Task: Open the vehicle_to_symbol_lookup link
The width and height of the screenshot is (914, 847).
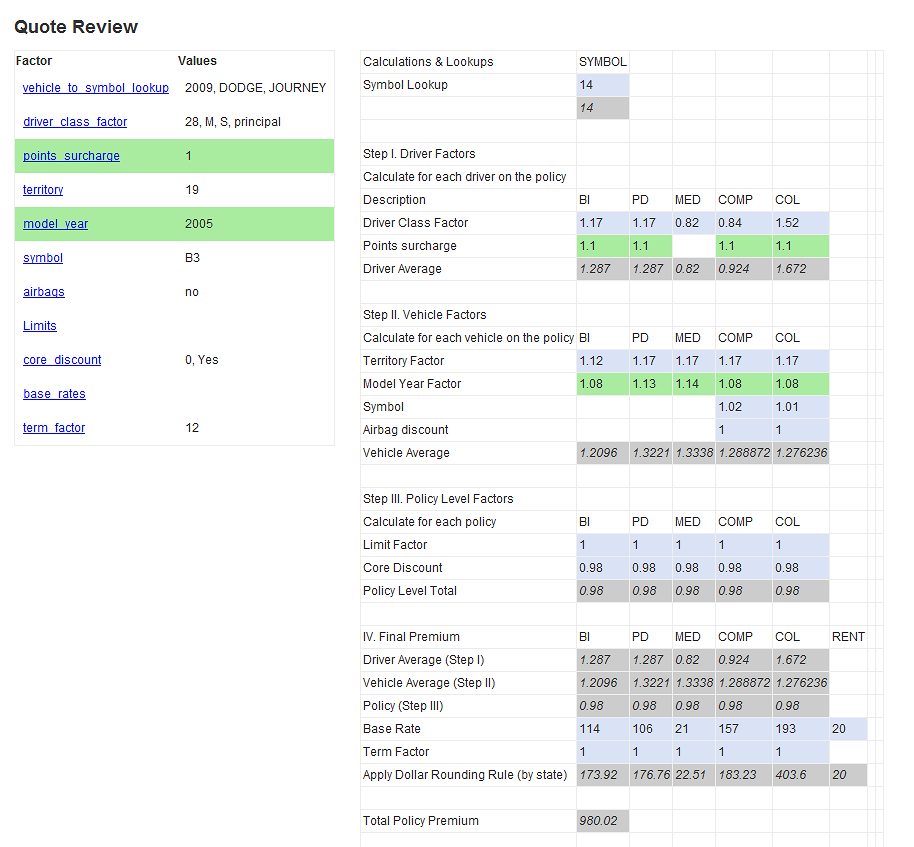Action: tap(96, 88)
